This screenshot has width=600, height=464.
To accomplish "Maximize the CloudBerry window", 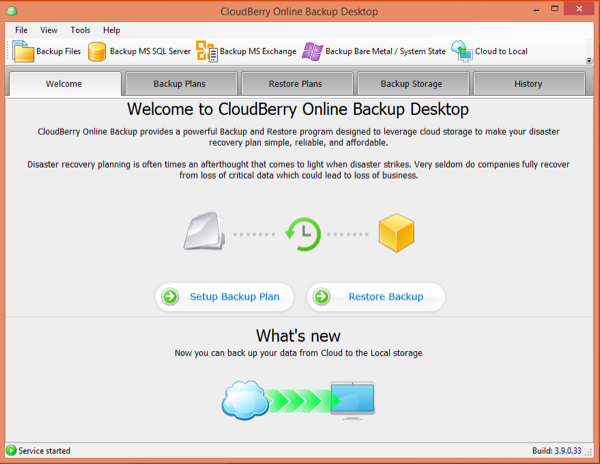I will (554, 9).
